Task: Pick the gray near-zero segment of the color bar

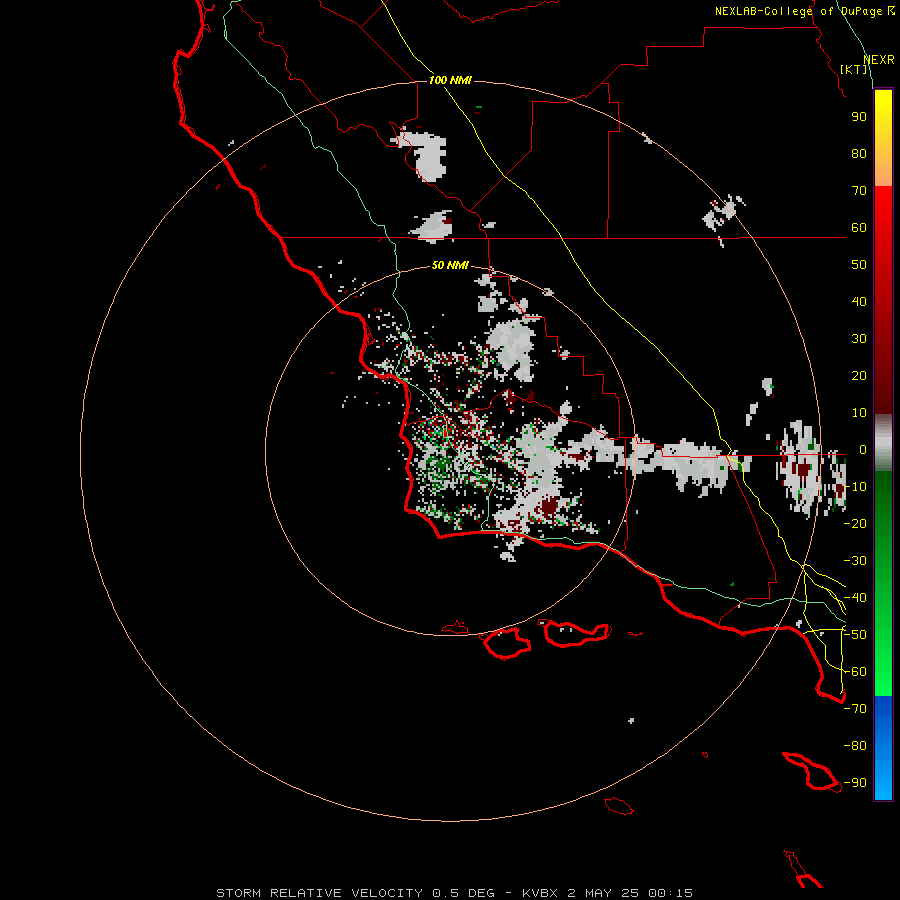Action: (883, 443)
